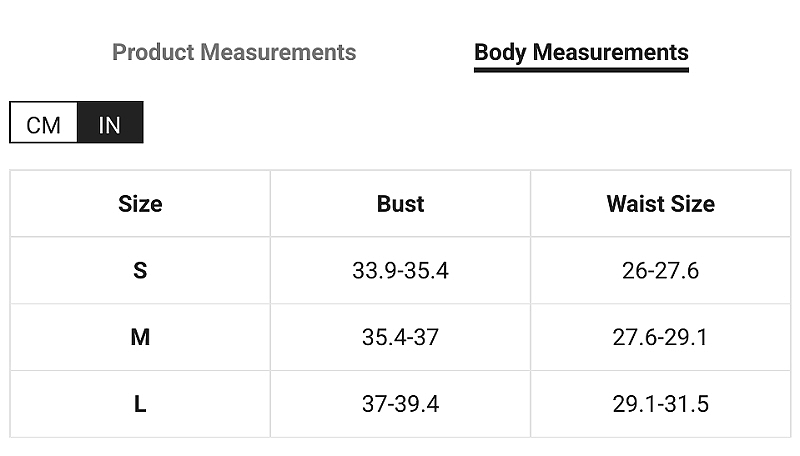Click the Size column header
The image size is (800, 456).
140,204
